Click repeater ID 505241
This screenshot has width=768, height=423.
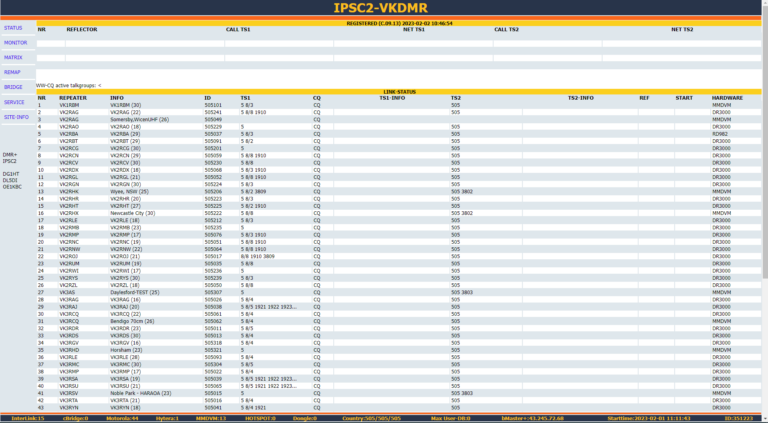tap(212, 112)
